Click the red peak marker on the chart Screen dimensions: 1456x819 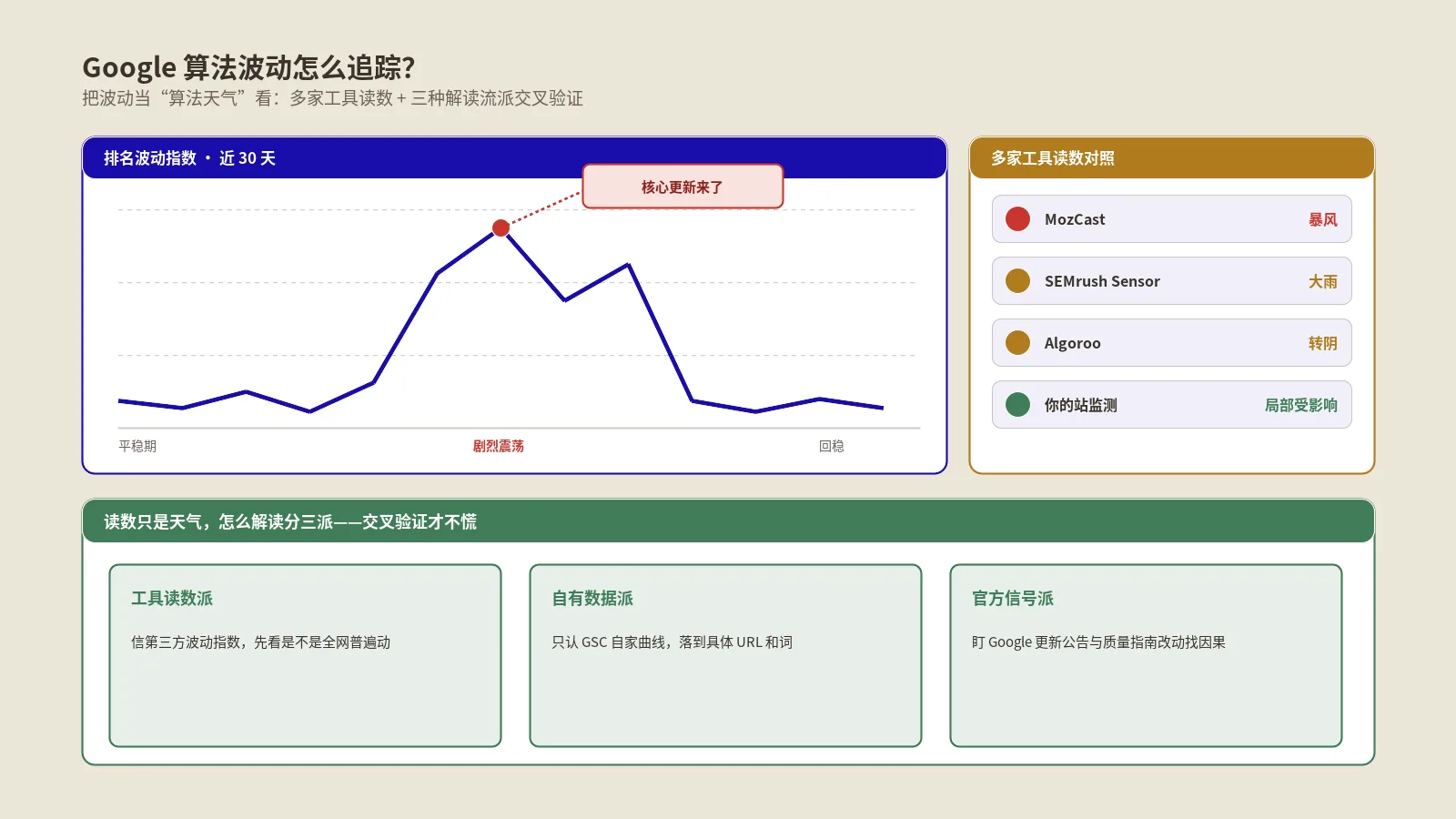point(500,227)
